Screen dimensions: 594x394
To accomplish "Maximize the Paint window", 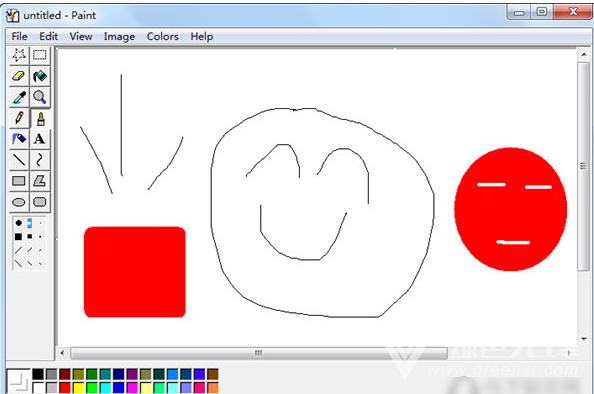I will point(542,12).
